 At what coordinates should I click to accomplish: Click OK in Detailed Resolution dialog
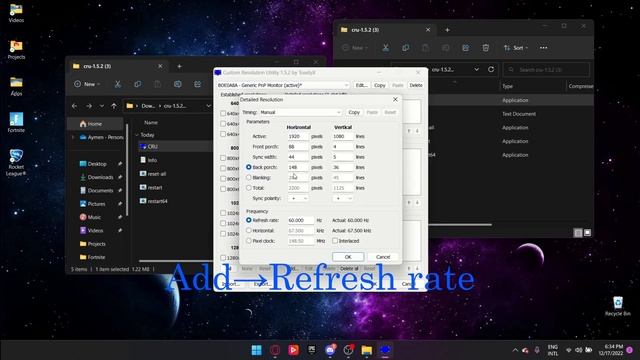coord(348,257)
